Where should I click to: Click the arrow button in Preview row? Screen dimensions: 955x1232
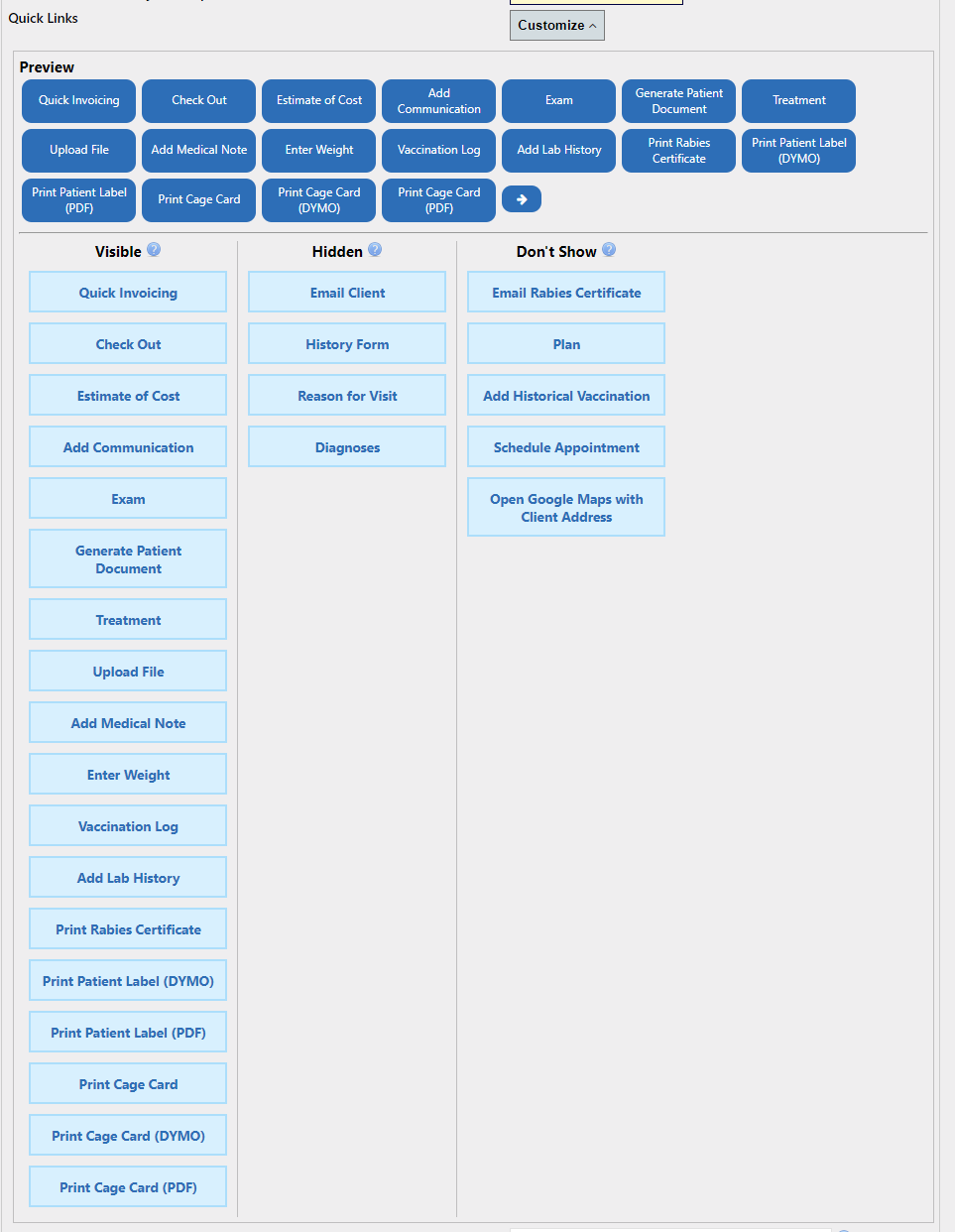(522, 199)
